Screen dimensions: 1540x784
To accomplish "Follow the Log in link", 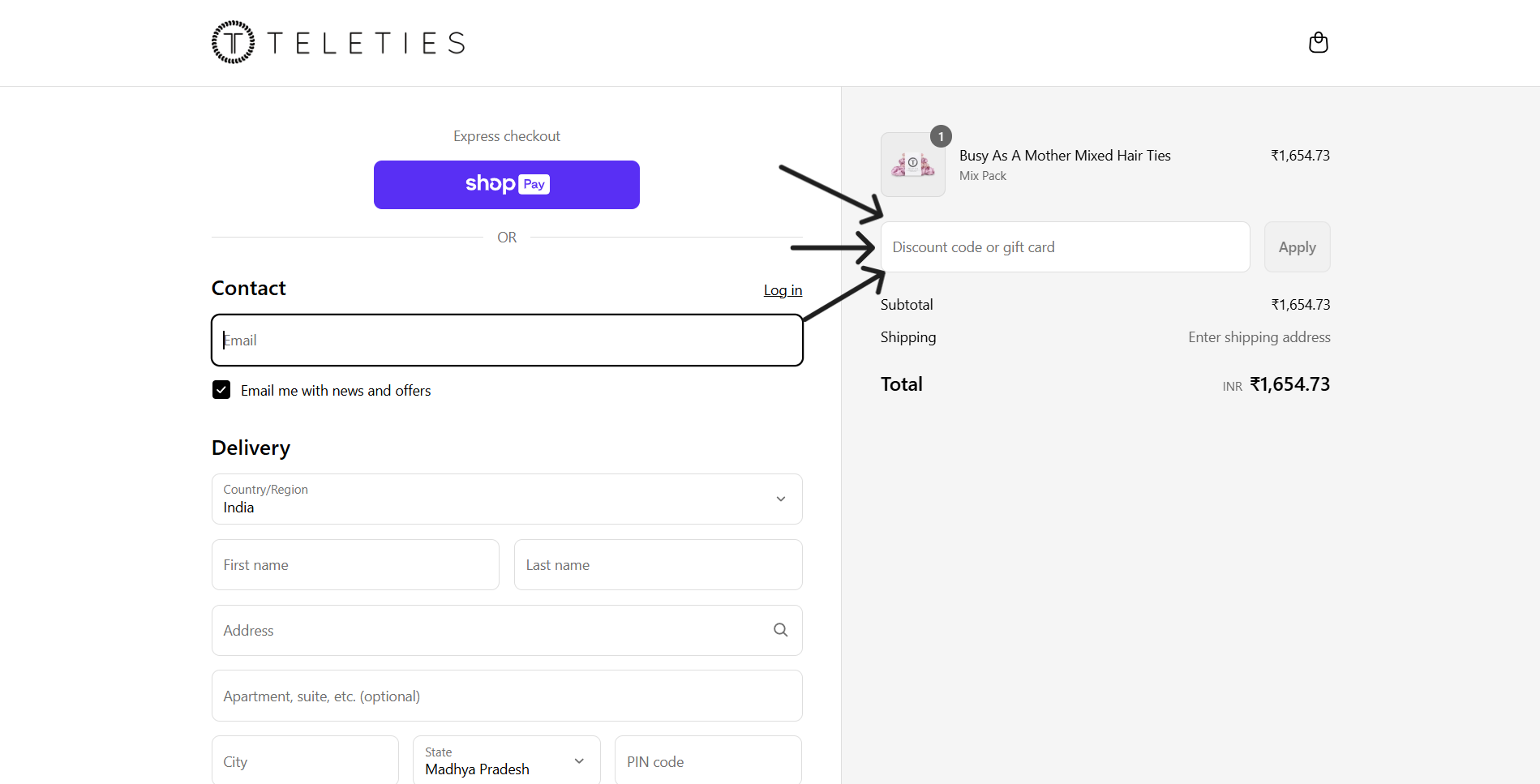I will pyautogui.click(x=783, y=290).
